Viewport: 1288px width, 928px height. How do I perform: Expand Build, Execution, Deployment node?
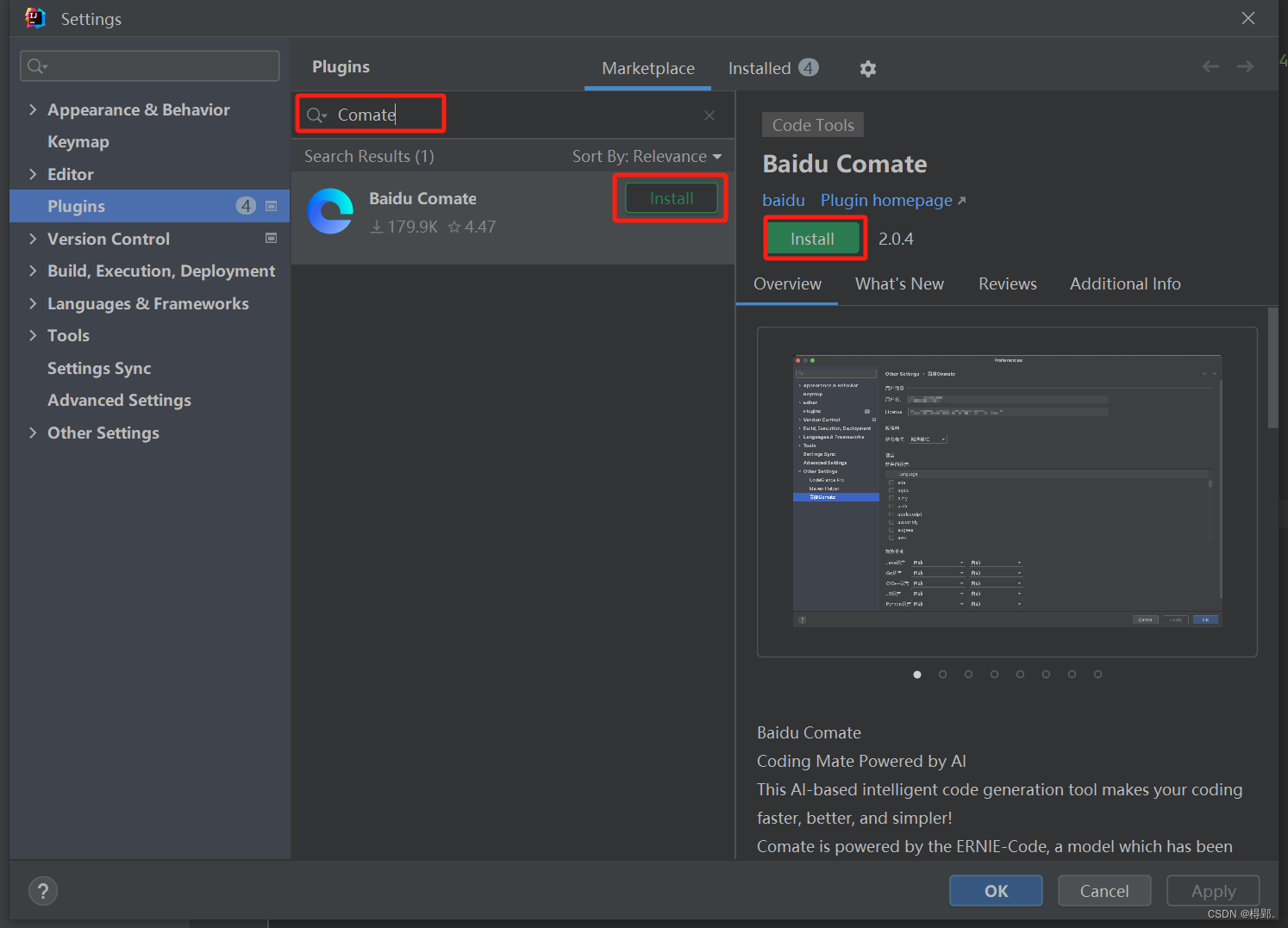click(x=33, y=271)
